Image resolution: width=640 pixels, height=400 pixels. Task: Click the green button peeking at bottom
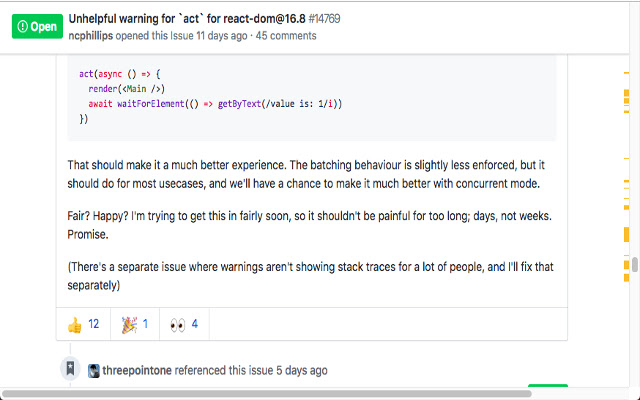pyautogui.click(x=547, y=385)
